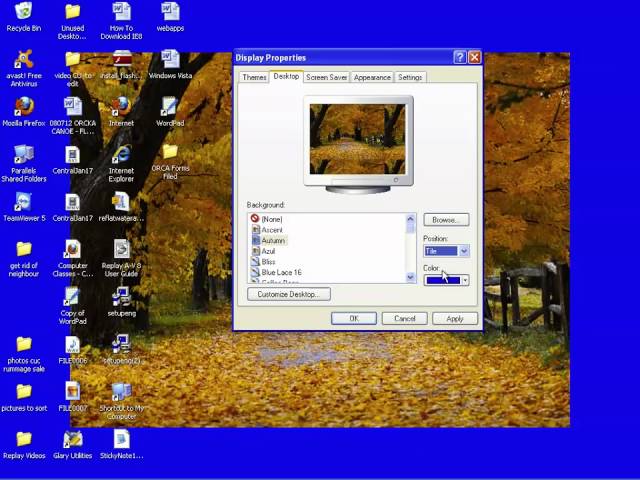Select Bliss in the Background list
The height and width of the screenshot is (480, 640).
(x=268, y=262)
